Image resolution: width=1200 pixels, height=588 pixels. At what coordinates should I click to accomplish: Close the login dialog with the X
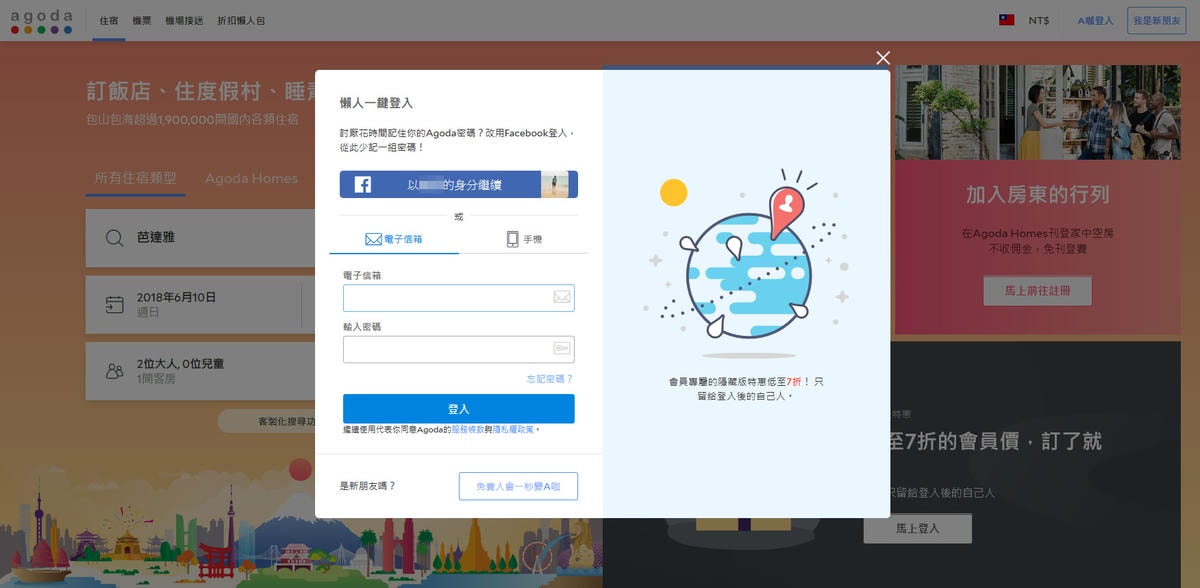882,58
